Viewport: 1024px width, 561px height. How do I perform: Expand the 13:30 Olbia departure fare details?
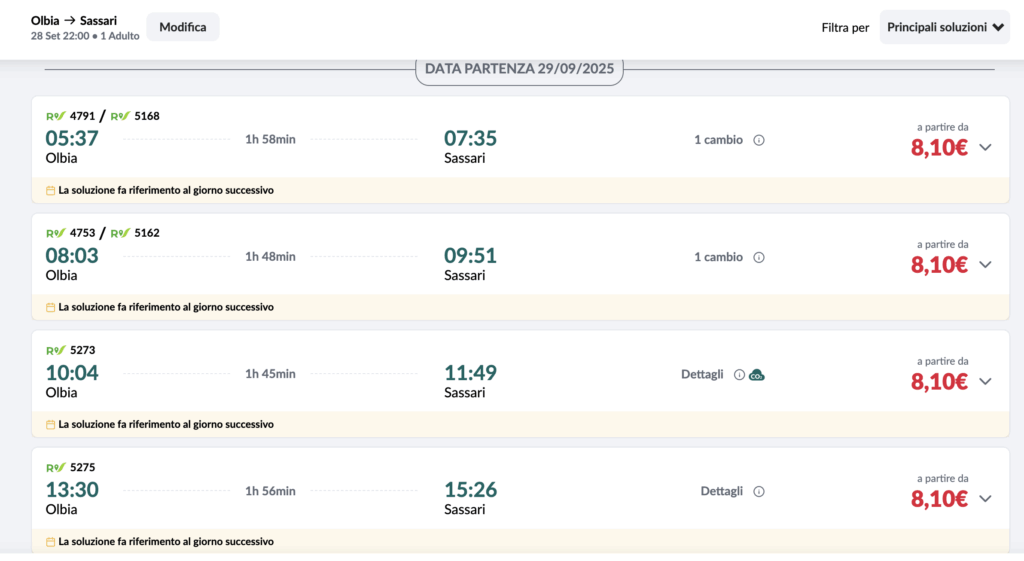pos(985,499)
